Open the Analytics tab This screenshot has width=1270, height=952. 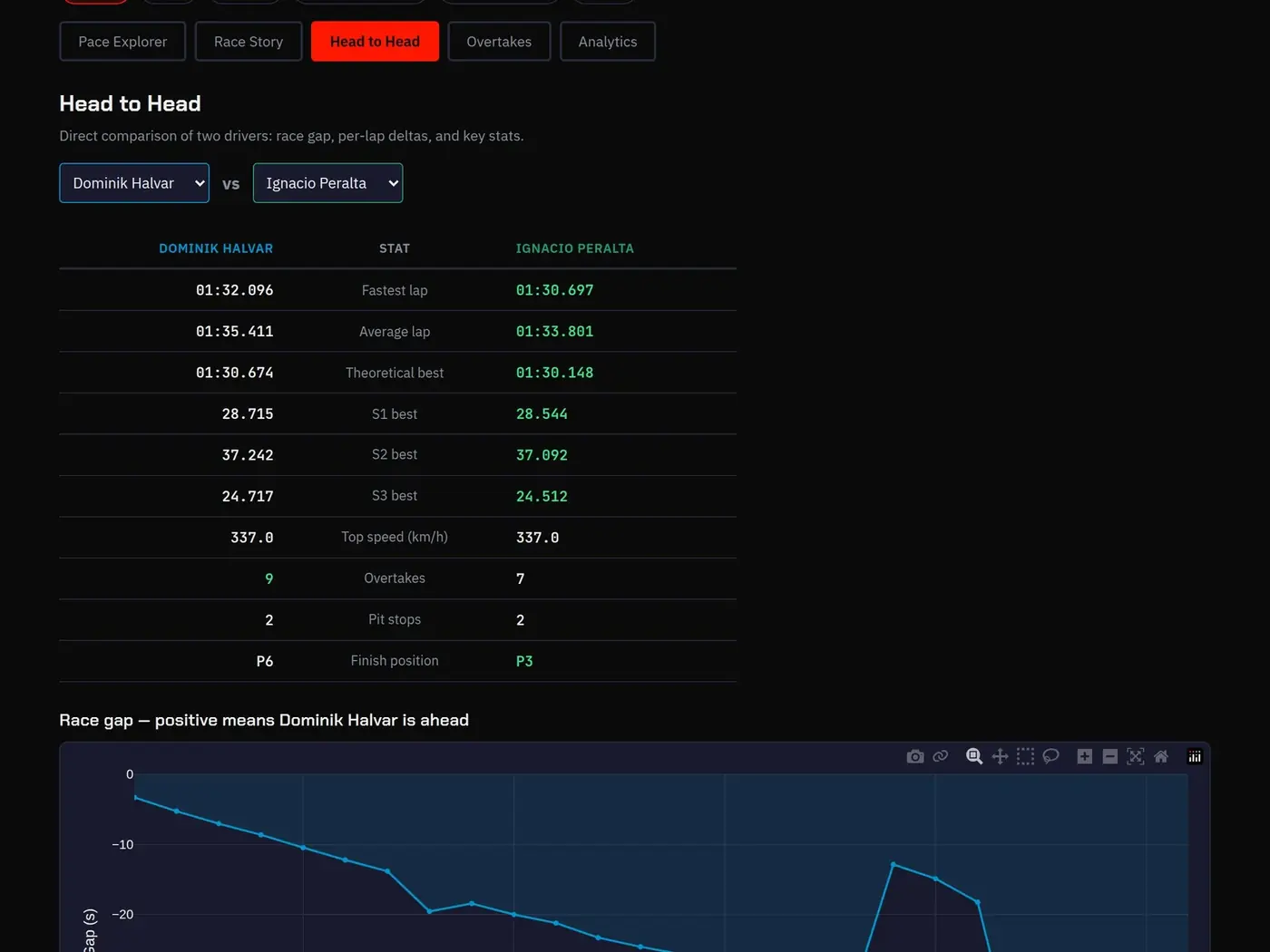[608, 42]
